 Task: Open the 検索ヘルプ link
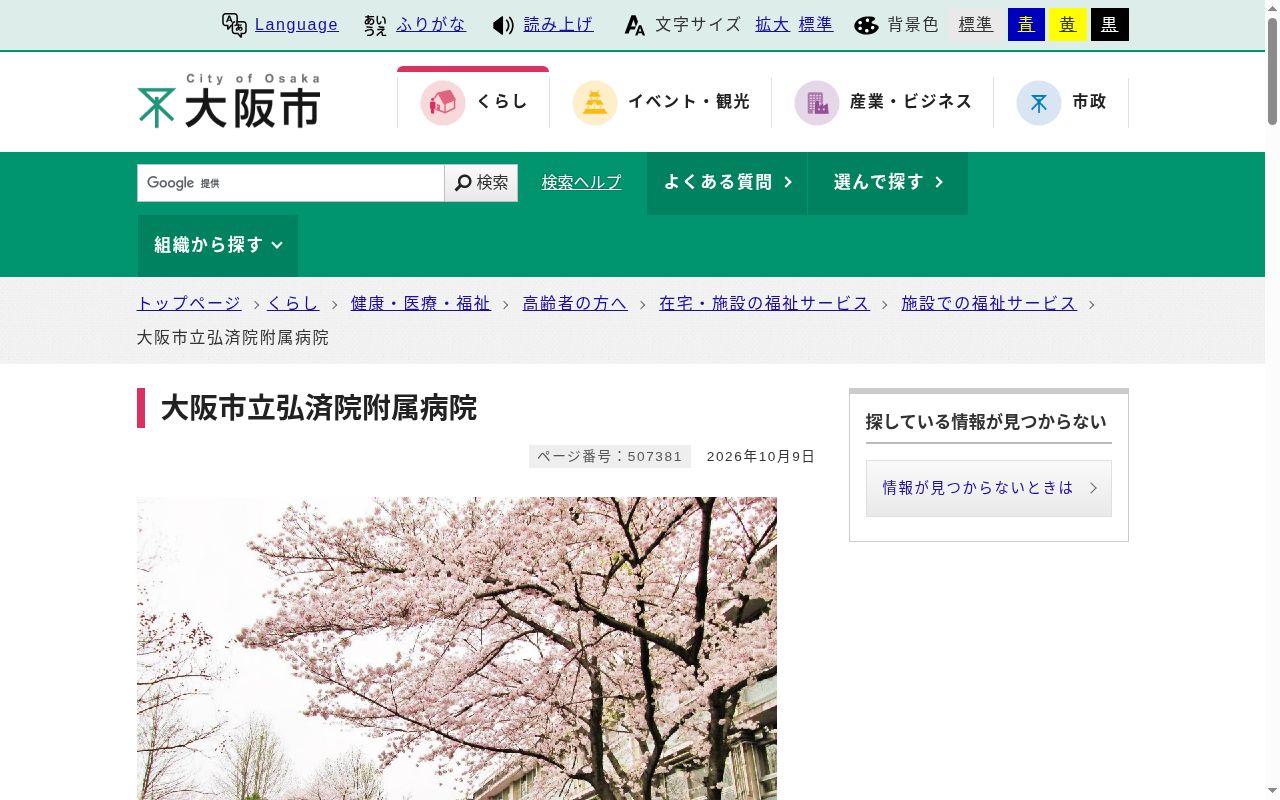pyautogui.click(x=582, y=183)
